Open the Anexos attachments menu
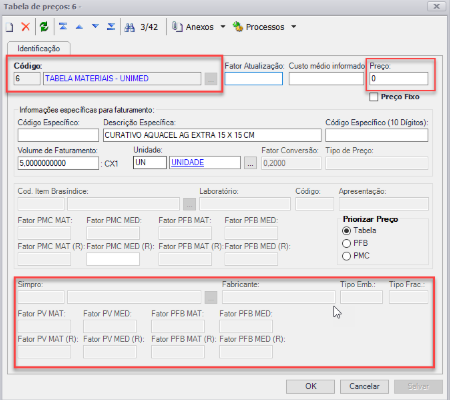Image resolution: width=450 pixels, height=400 pixels. [x=193, y=27]
